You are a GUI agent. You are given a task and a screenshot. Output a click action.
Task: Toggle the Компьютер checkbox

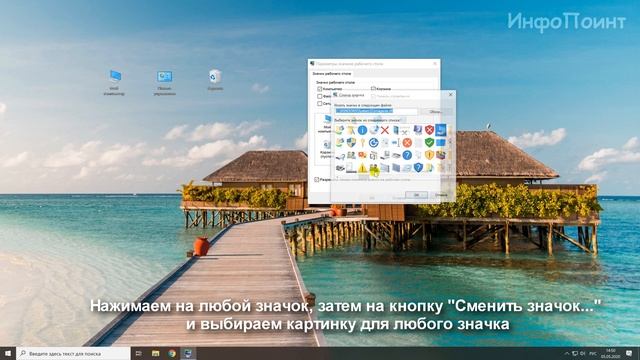[x=320, y=89]
